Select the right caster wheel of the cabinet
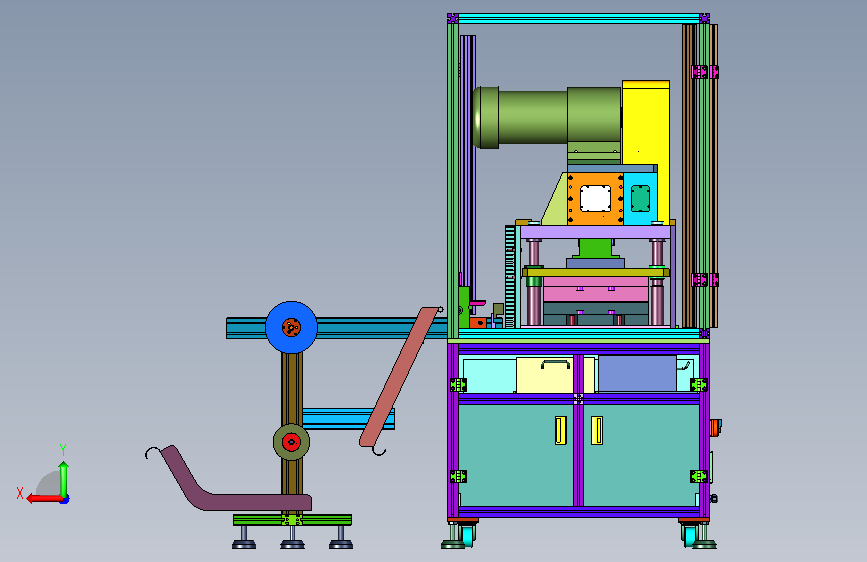867x562 pixels. (x=690, y=535)
